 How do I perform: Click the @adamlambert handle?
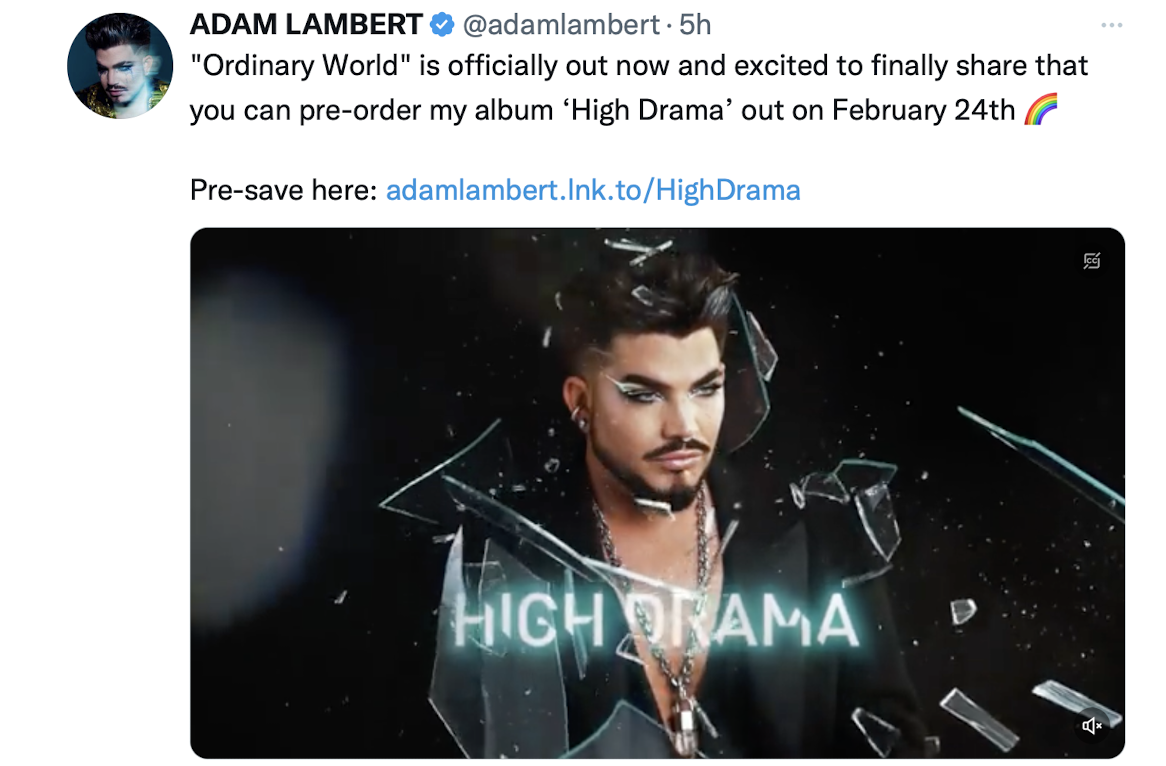pos(561,25)
